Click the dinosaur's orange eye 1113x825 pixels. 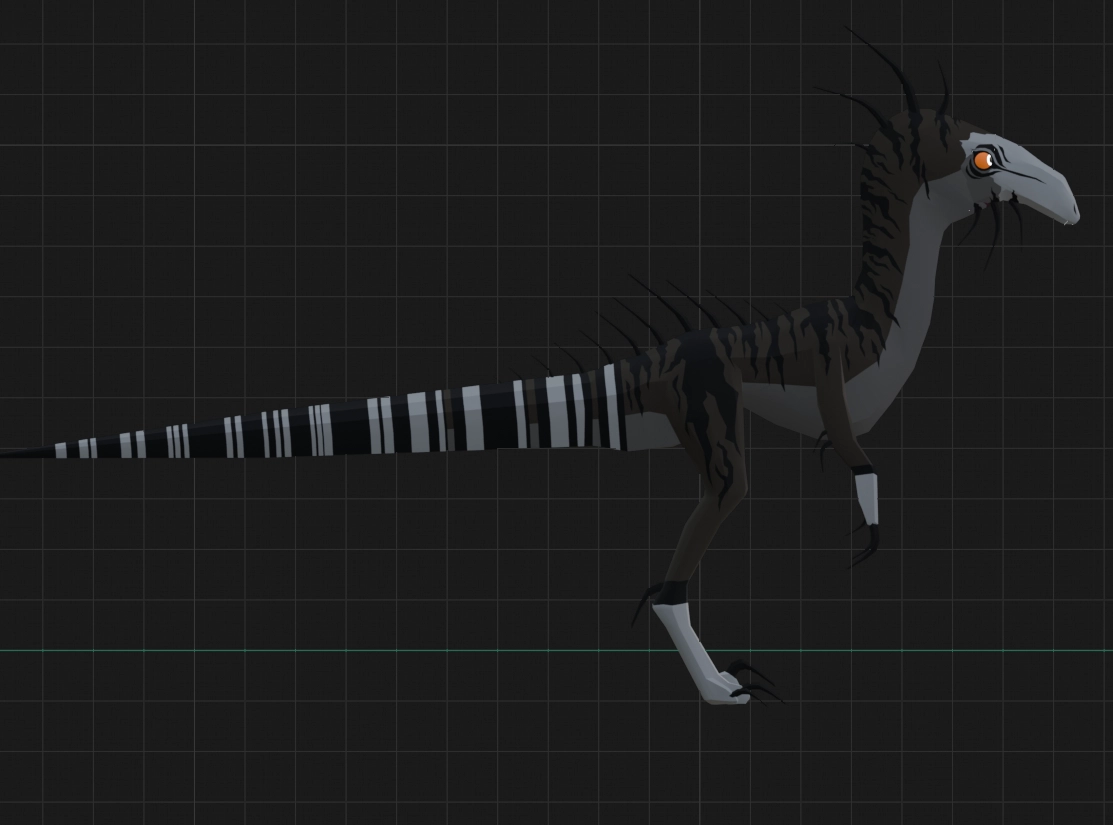[983, 160]
